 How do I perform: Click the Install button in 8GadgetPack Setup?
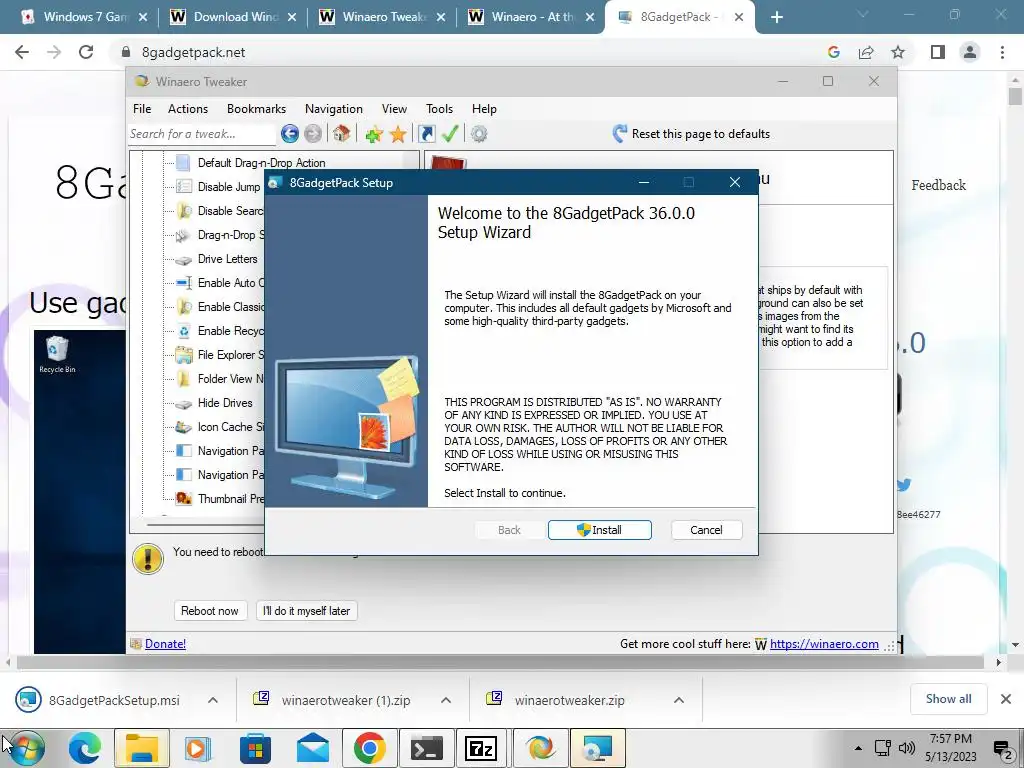click(x=600, y=530)
